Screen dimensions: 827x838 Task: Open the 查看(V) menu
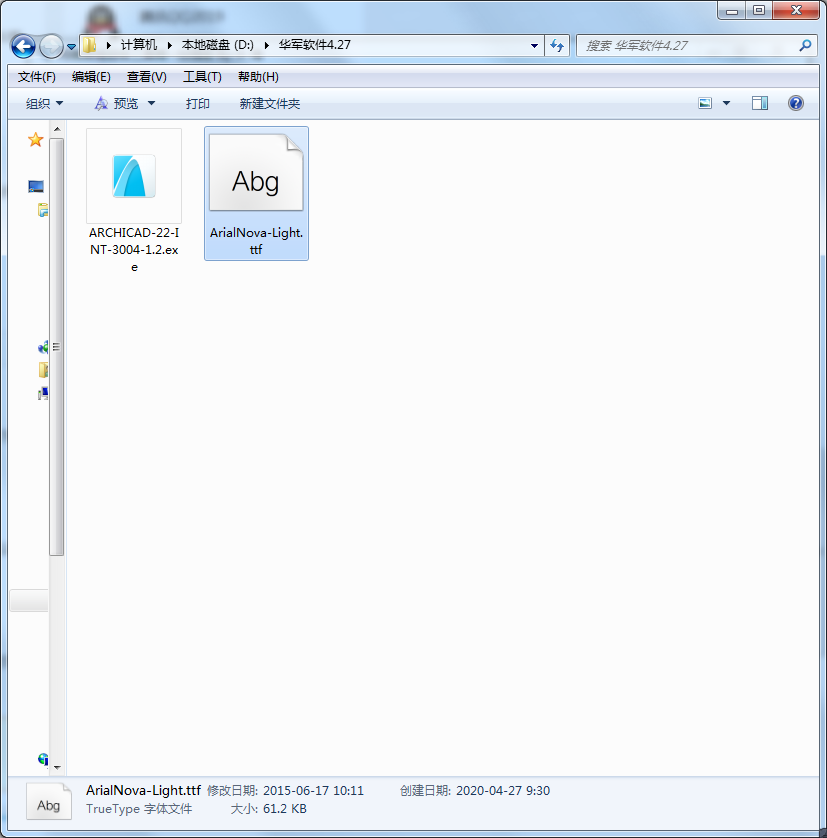pyautogui.click(x=146, y=77)
